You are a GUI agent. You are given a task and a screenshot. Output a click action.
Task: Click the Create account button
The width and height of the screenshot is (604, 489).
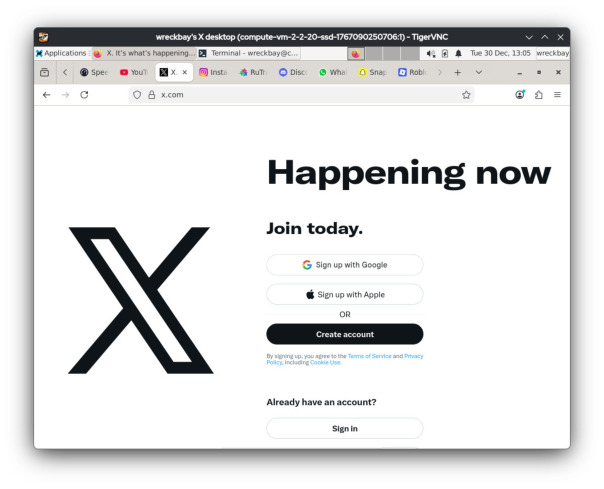(345, 334)
